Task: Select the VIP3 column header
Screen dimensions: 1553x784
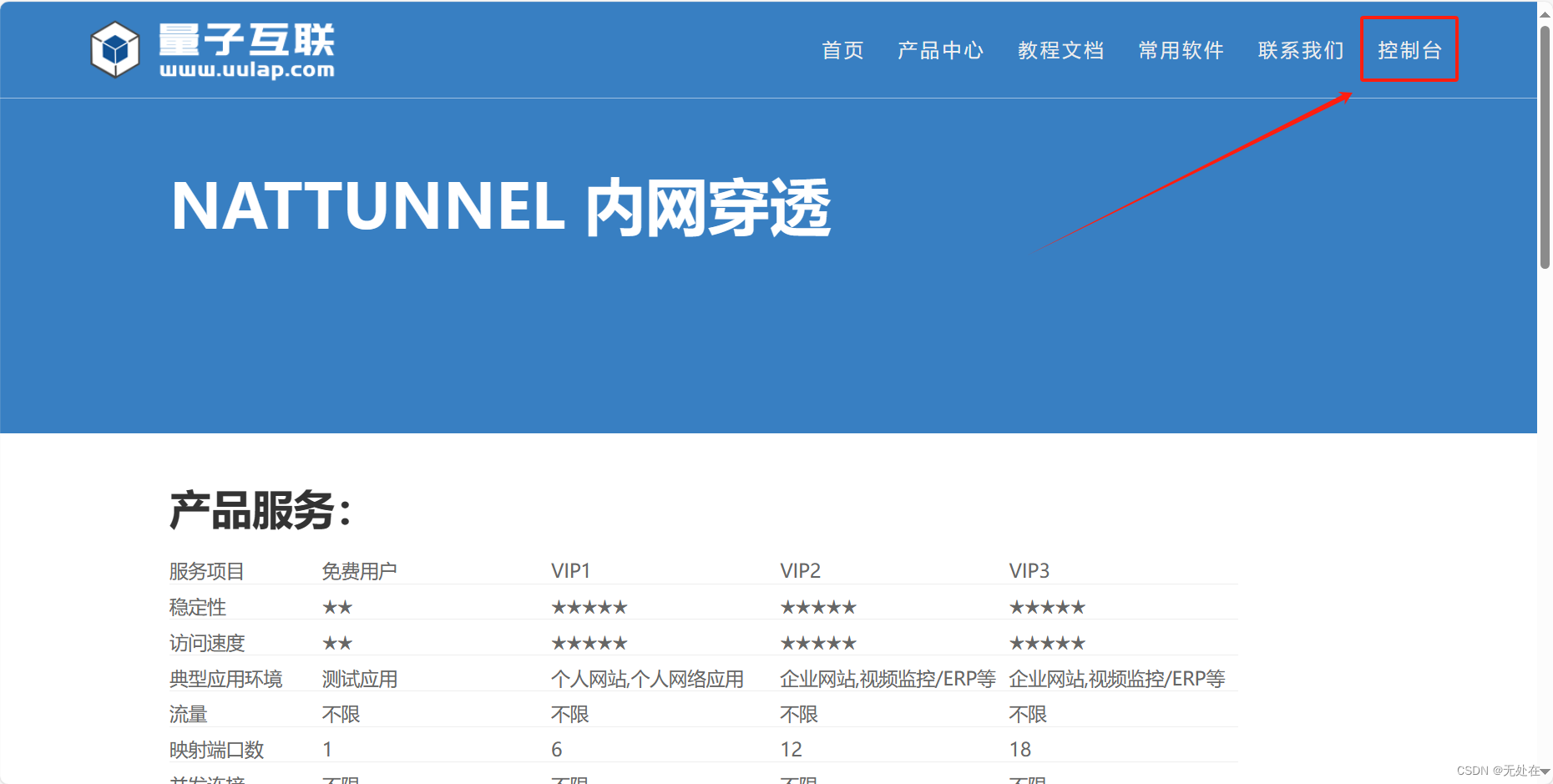Action: click(1029, 571)
